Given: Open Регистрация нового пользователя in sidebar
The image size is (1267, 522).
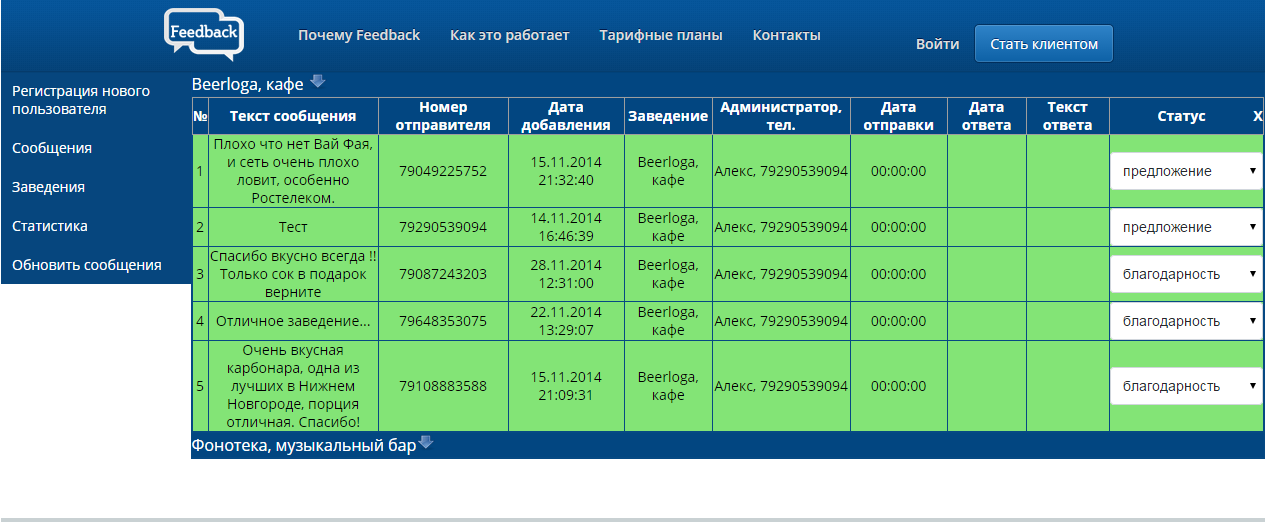Looking at the screenshot, I should 81,100.
